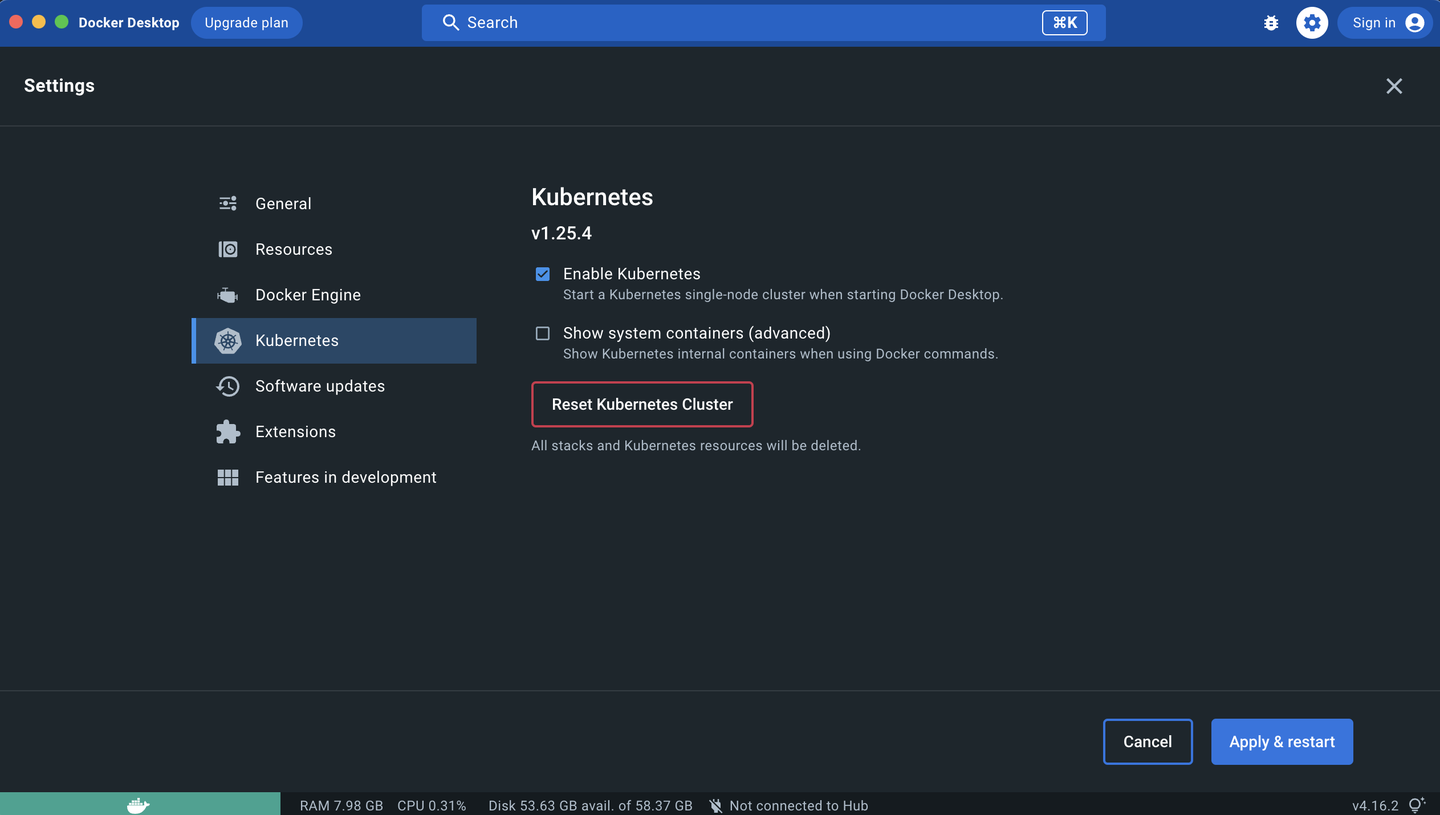The image size is (1440, 815).
Task: Click the Resources icon in the sidebar
Action: click(x=228, y=249)
